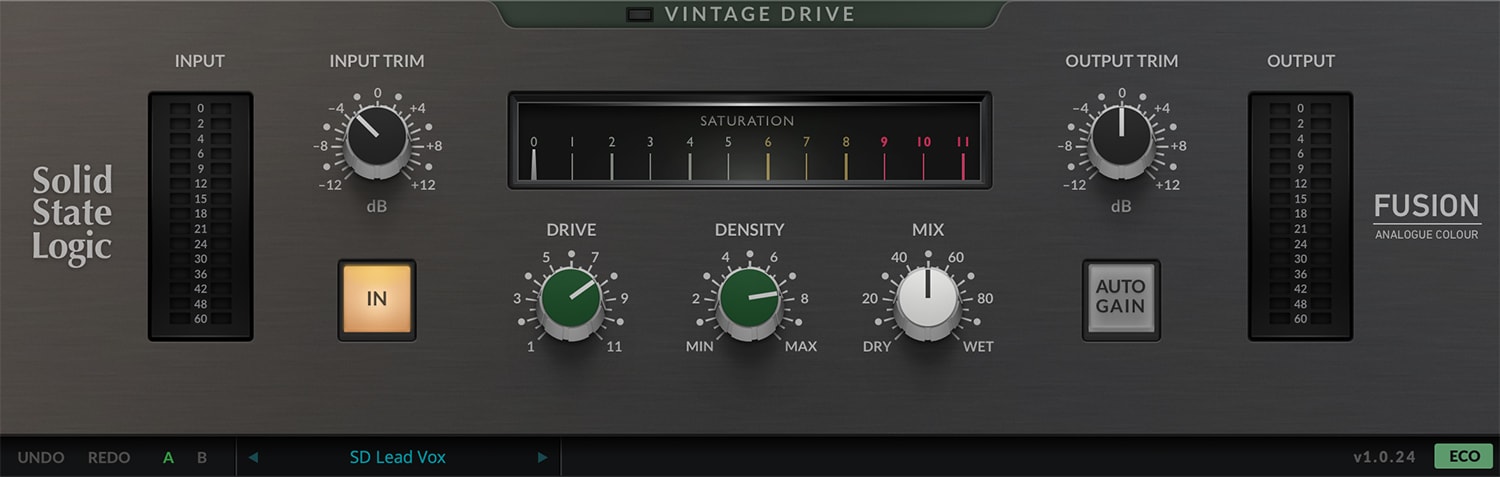Image resolution: width=1500 pixels, height=477 pixels.
Task: Go to previous preset with left arrow
Action: tap(253, 457)
